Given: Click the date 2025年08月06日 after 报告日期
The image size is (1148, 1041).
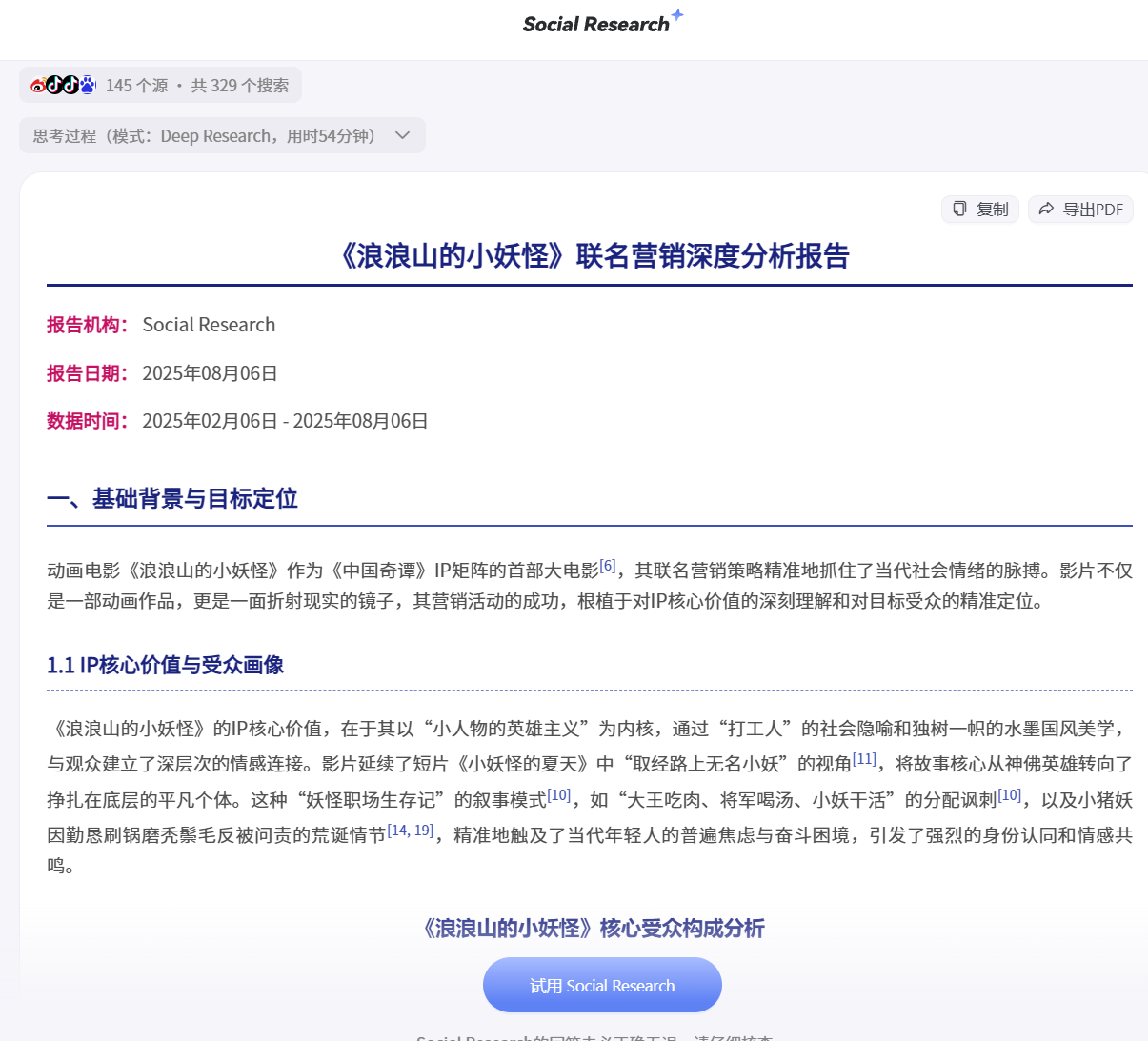Looking at the screenshot, I should tap(210, 372).
